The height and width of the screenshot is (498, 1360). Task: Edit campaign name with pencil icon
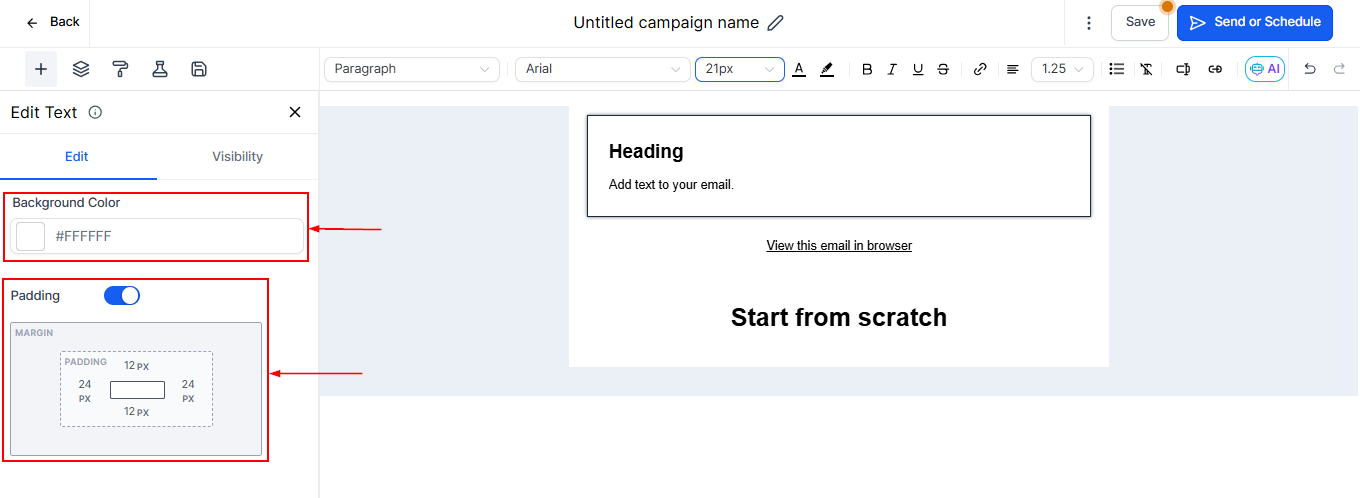[775, 22]
